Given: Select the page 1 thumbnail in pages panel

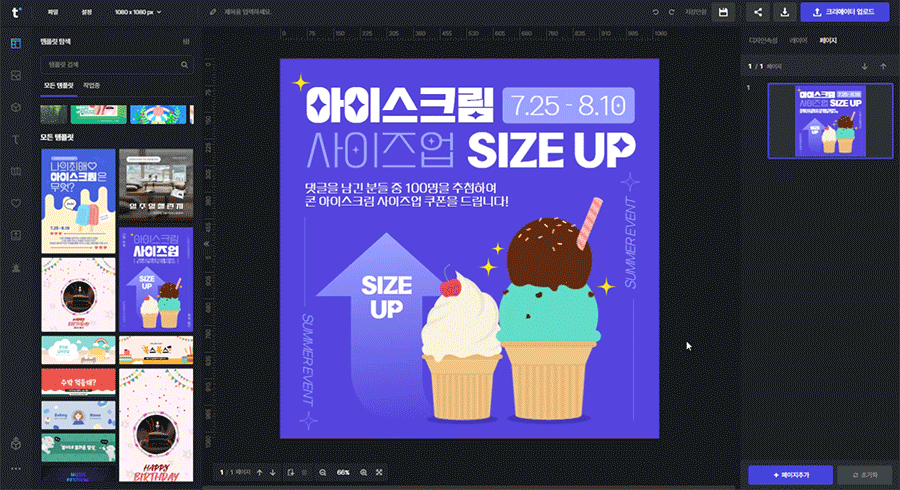Looking at the screenshot, I should click(x=829, y=120).
